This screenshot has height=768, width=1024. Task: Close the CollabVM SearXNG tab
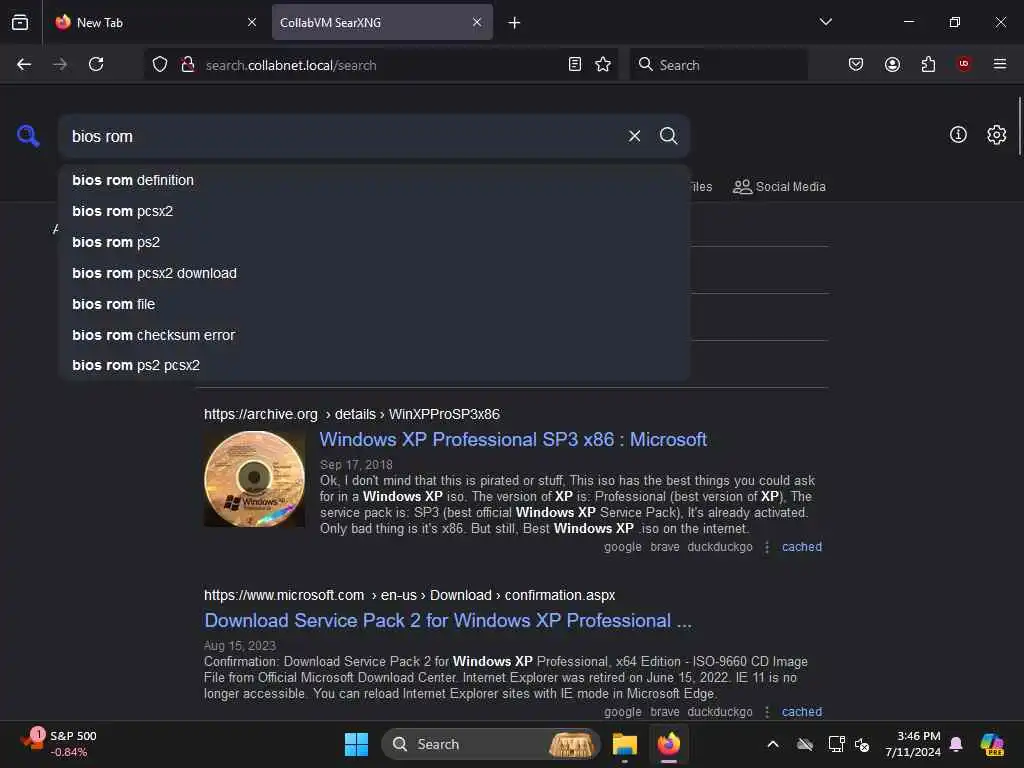tap(477, 22)
